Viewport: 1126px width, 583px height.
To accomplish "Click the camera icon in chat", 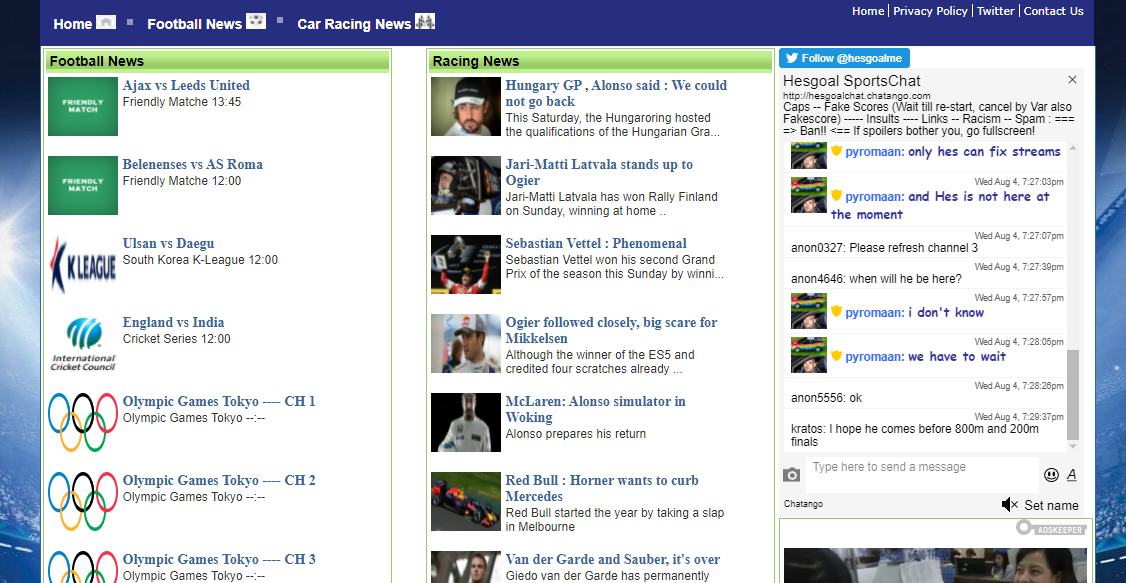I will [x=791, y=475].
